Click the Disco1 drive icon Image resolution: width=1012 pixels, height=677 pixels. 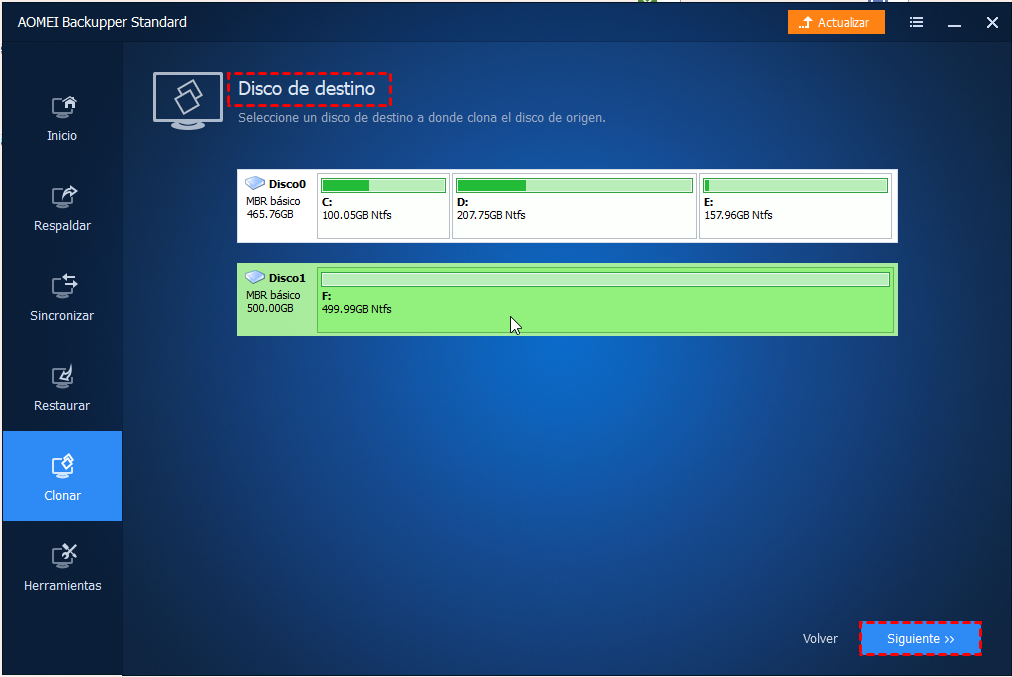pyautogui.click(x=255, y=277)
